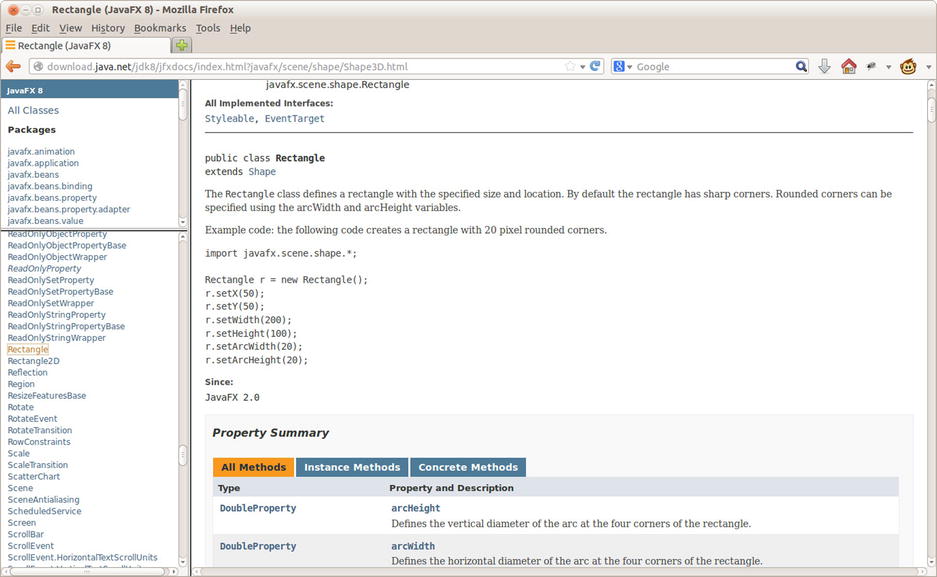Select Rectangle2D in the class list
Screen dimensions: 937x577
tap(33, 361)
